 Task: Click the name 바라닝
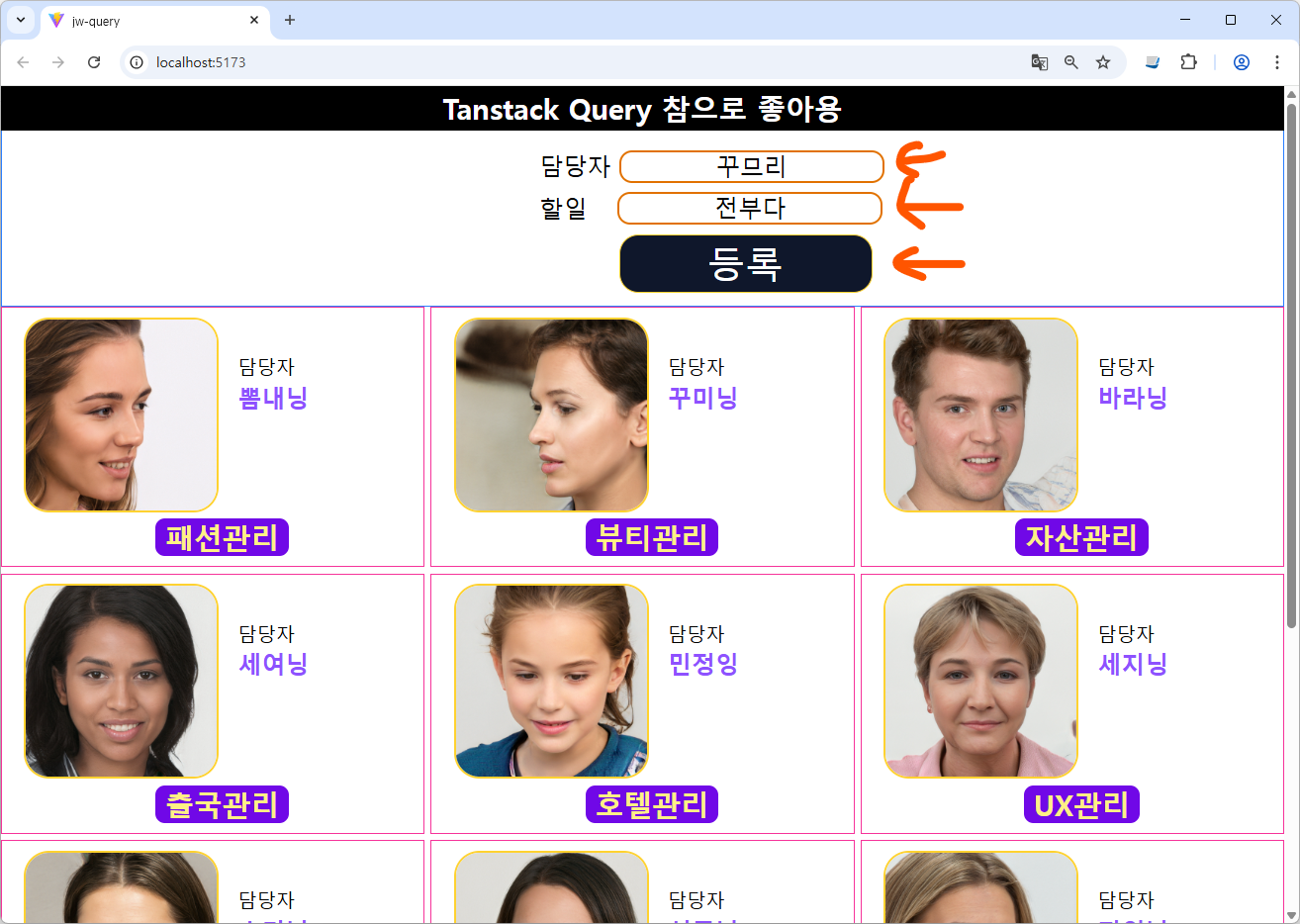[x=1133, y=398]
